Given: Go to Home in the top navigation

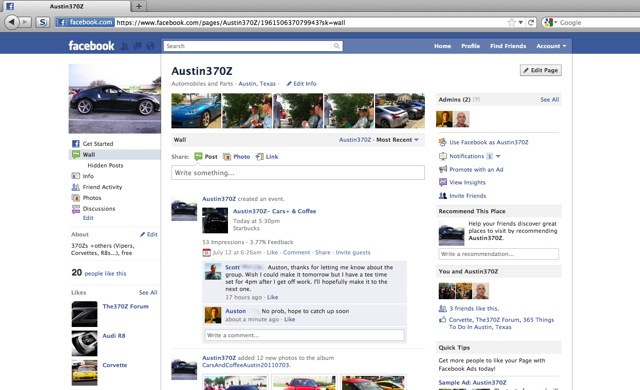Looking at the screenshot, I should coord(442,46).
